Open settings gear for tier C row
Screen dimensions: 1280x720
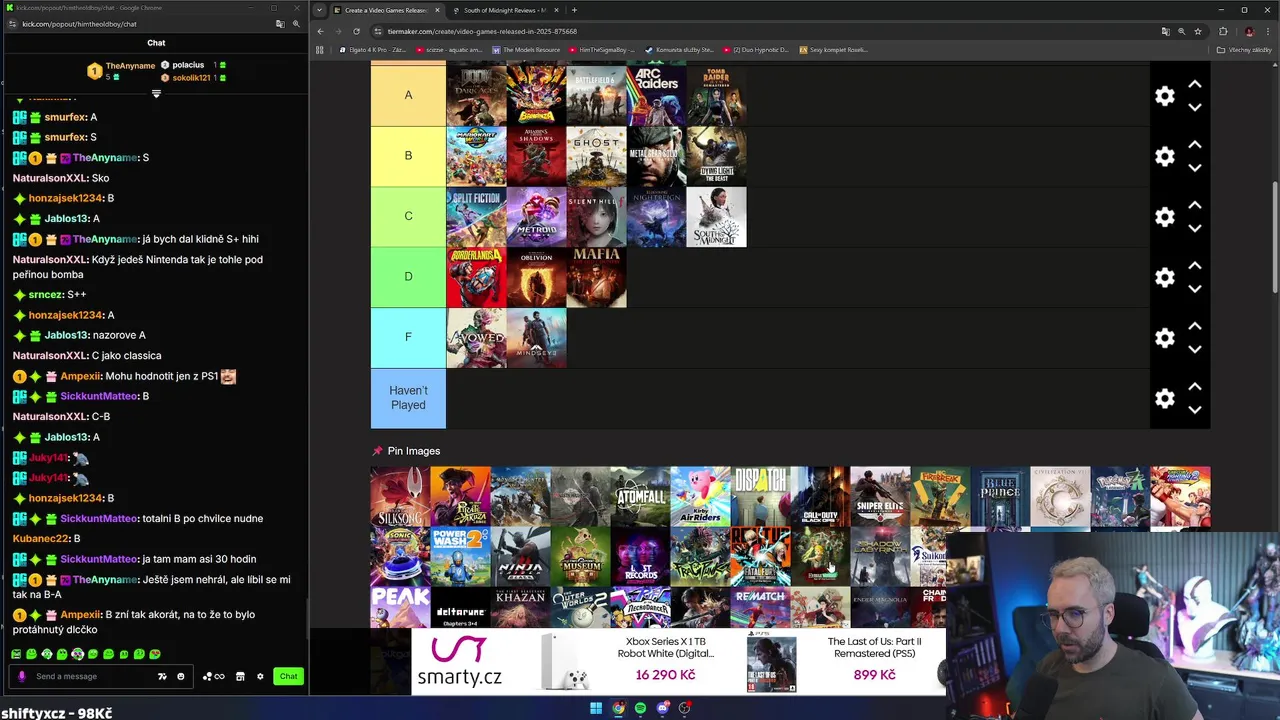[1165, 217]
